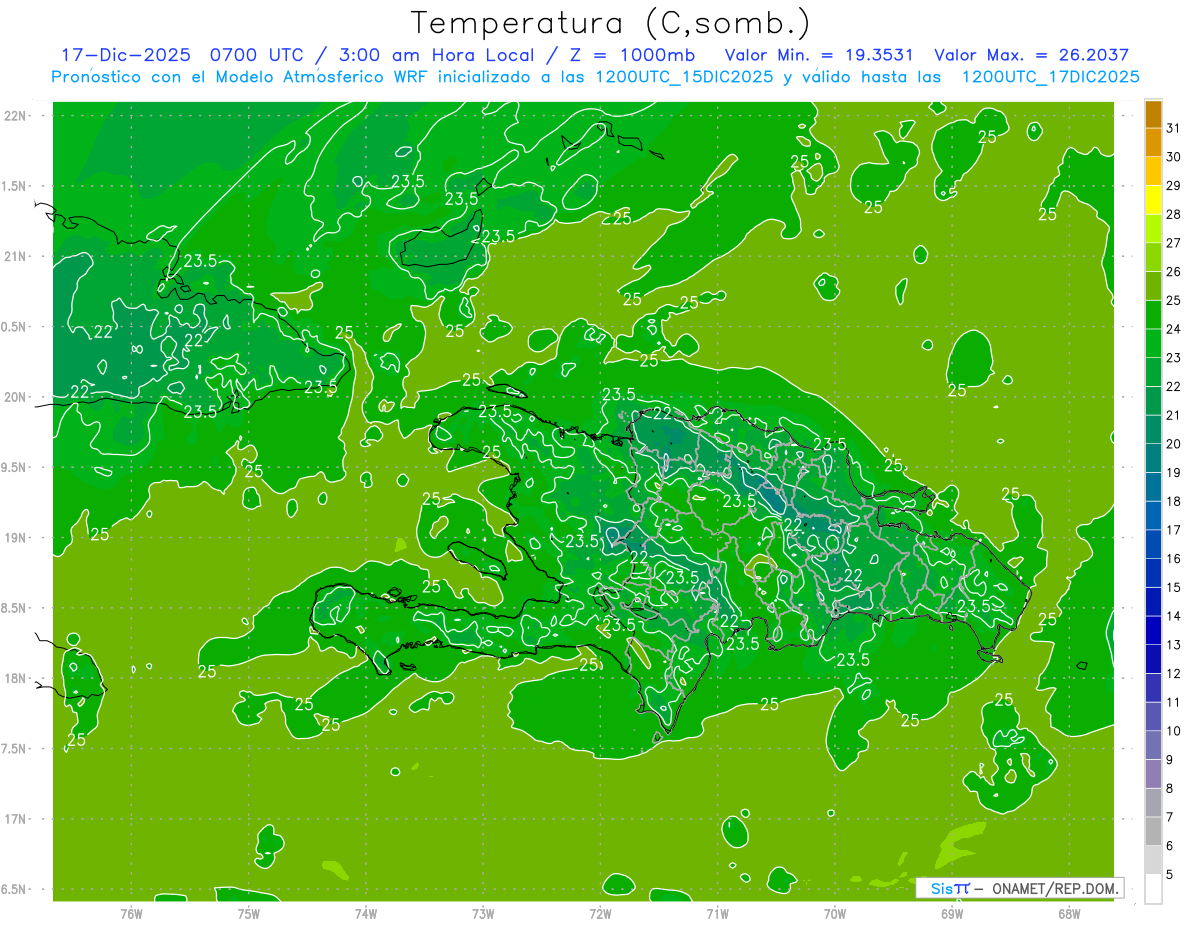Click the '15' label on the color scale
Screen dimensions: 1200x927
pos(1174,588)
